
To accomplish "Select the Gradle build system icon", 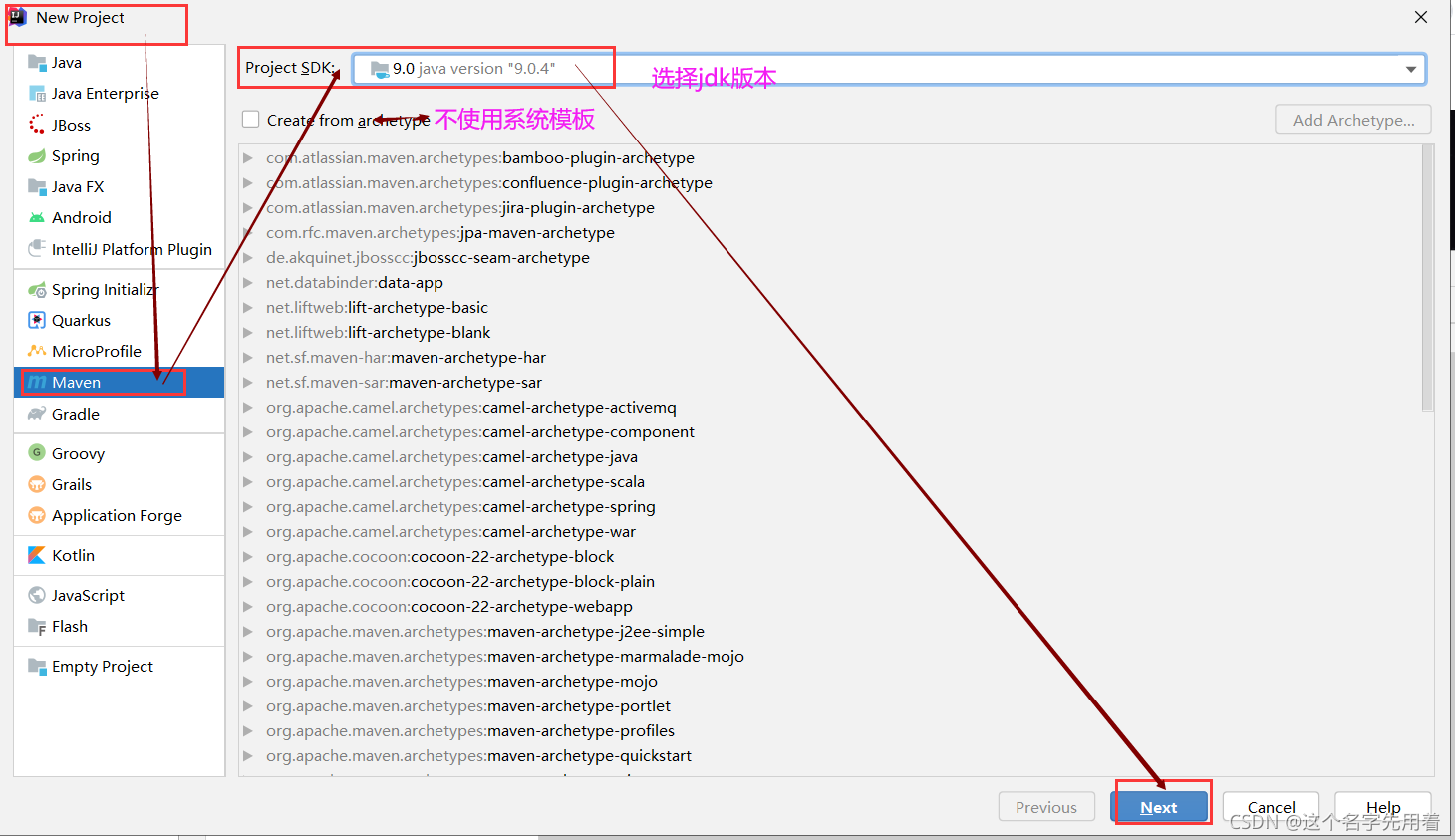I will point(37,414).
